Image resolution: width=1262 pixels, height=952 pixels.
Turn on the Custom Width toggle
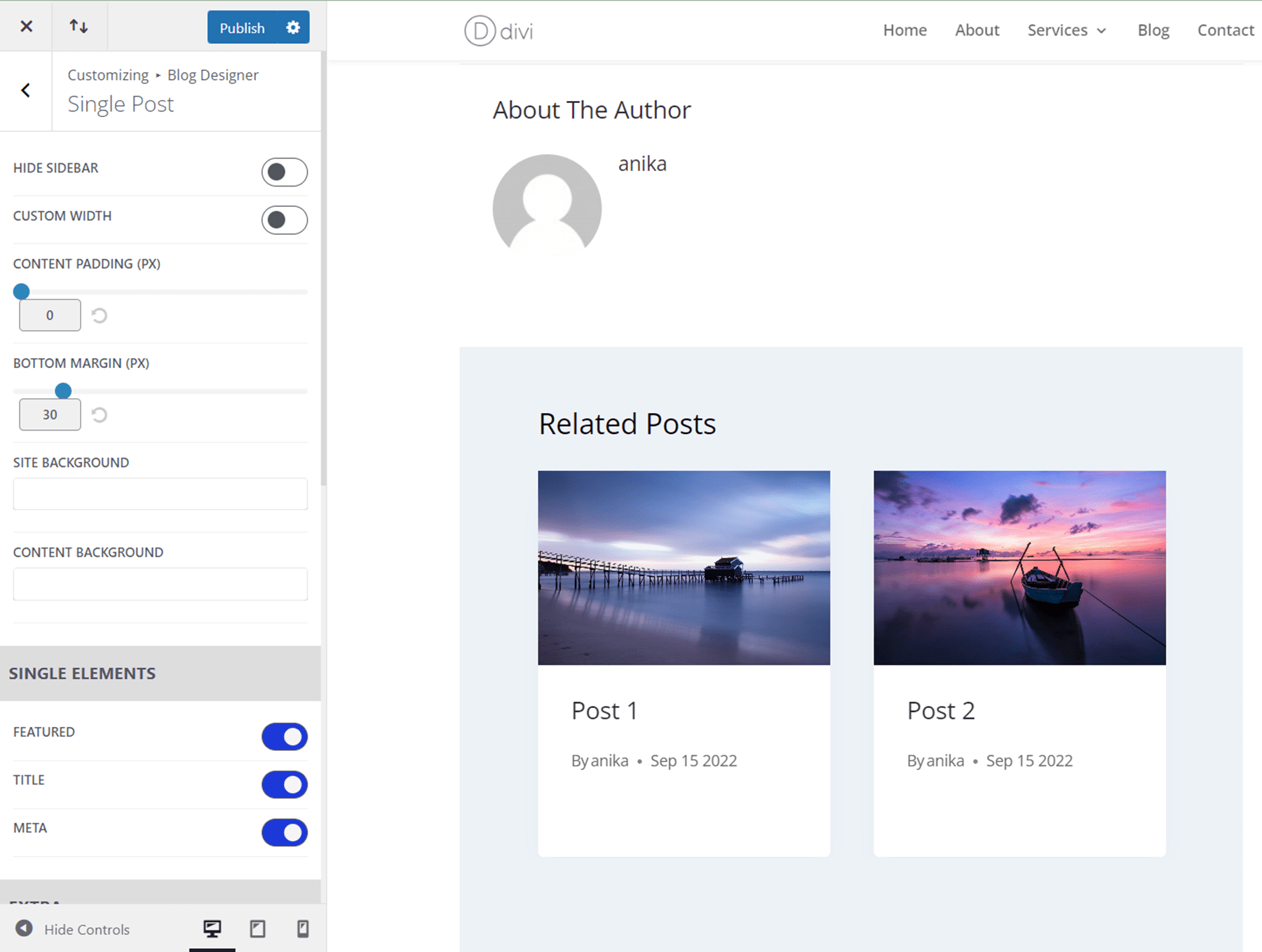click(x=284, y=219)
